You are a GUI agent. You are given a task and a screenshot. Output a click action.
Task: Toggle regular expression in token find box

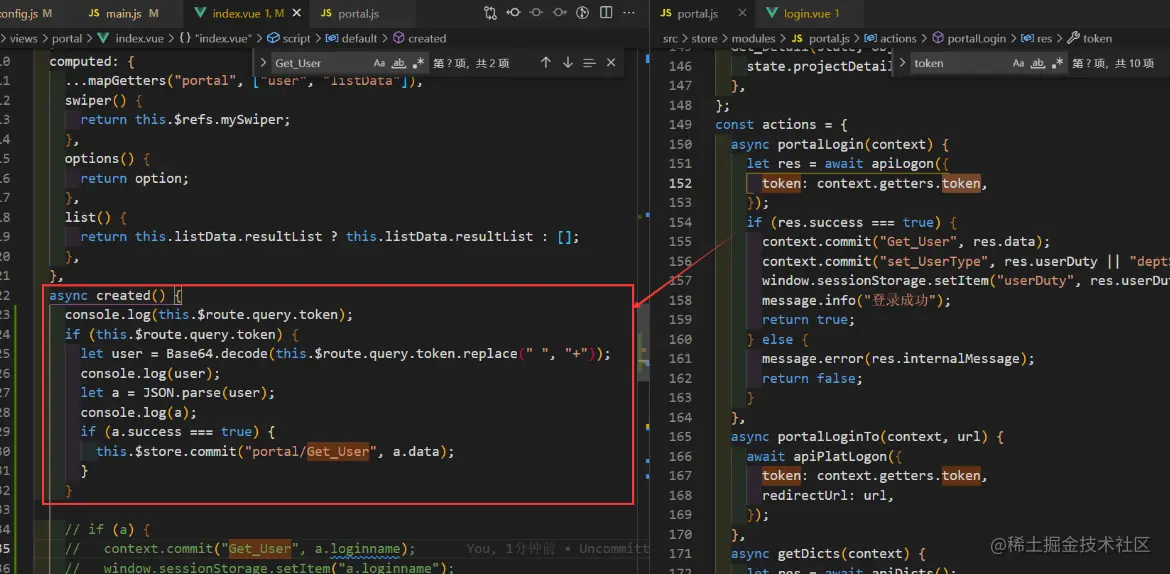coord(1057,63)
